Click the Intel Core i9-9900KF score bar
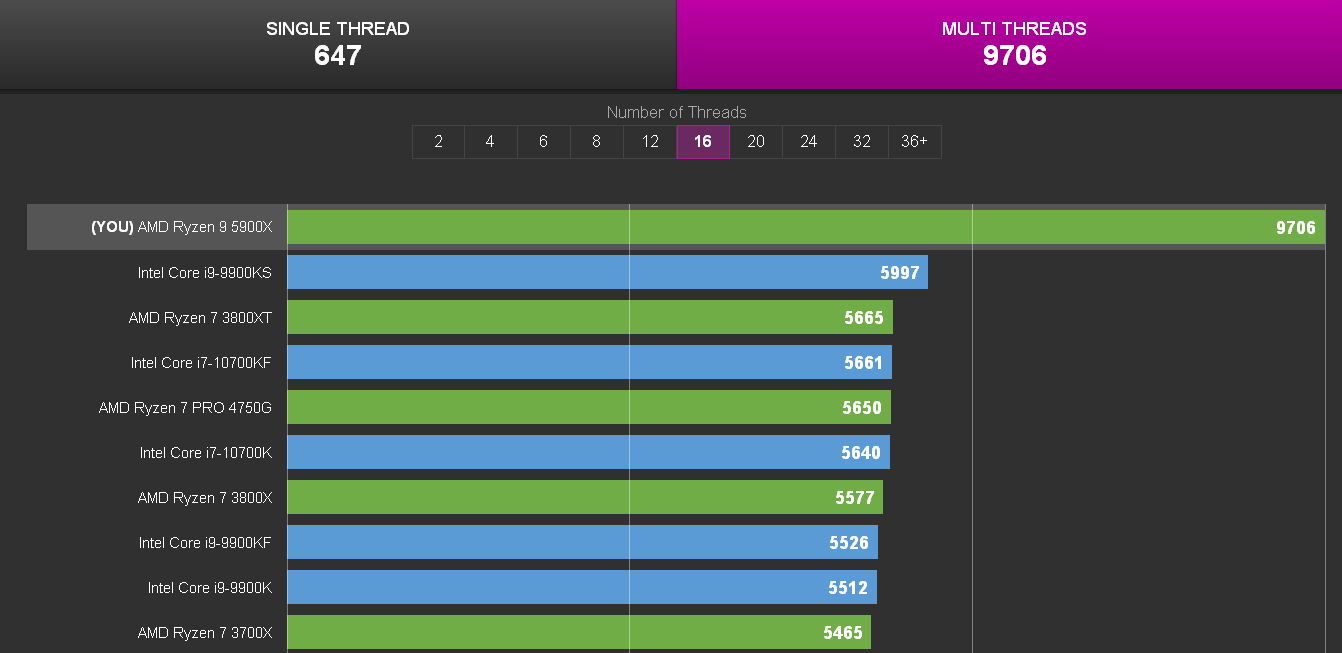1342x653 pixels. 583,542
